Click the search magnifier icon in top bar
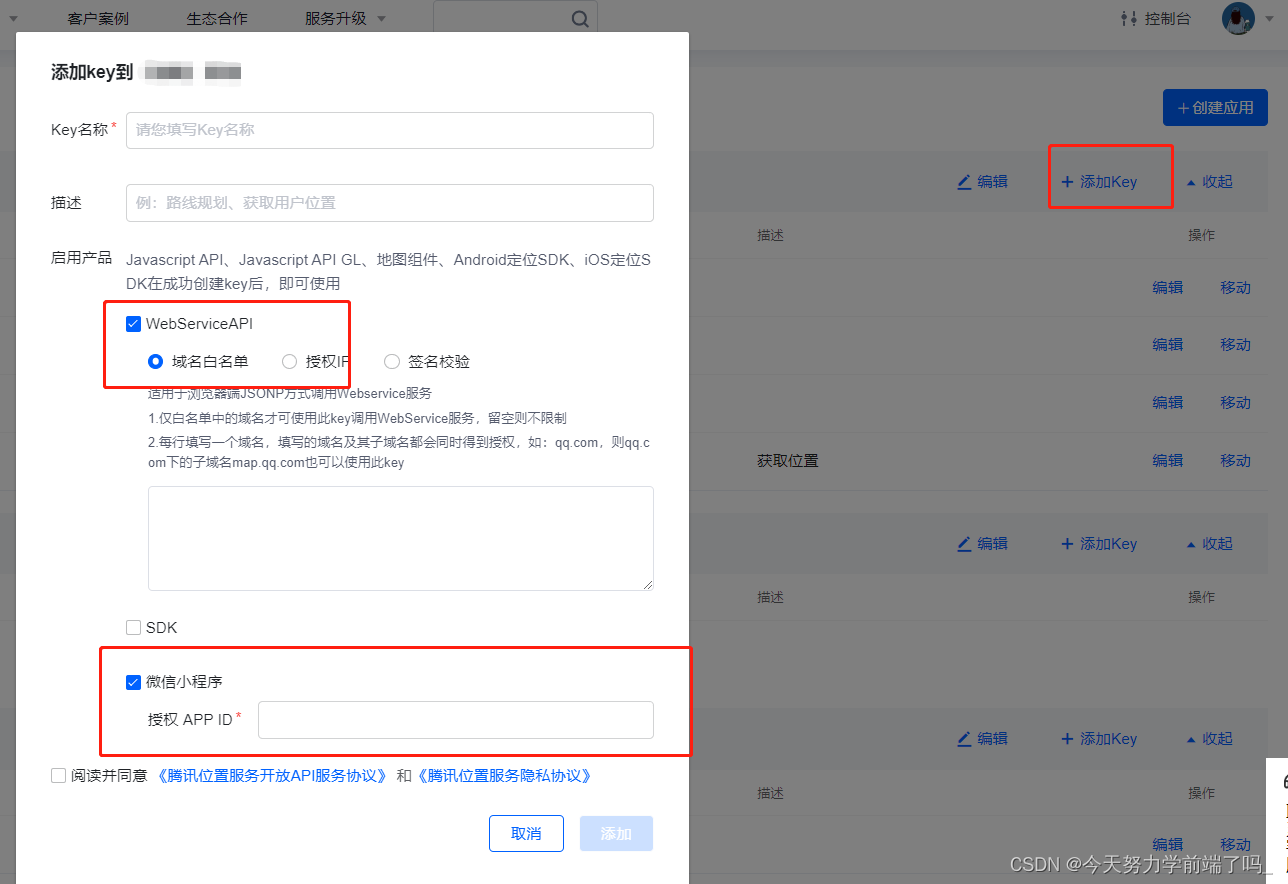 (579, 19)
